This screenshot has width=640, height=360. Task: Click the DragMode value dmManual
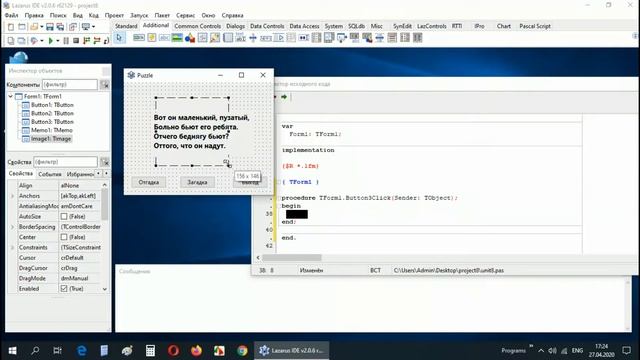74,278
